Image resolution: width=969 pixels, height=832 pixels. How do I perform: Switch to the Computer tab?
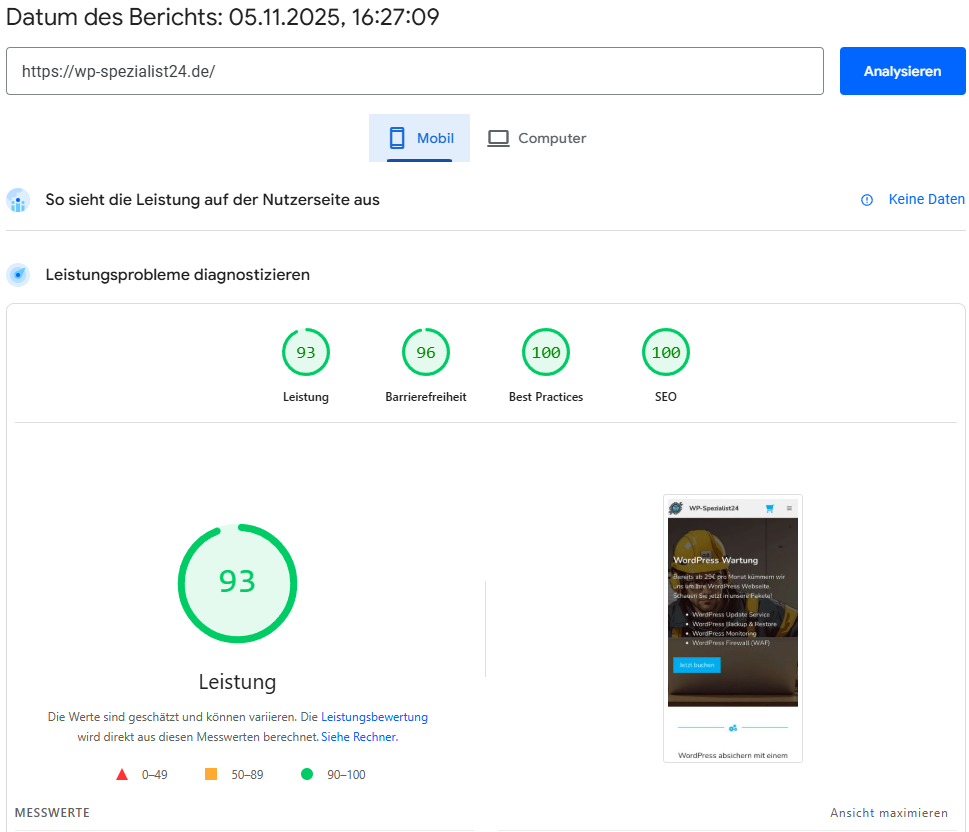(537, 137)
